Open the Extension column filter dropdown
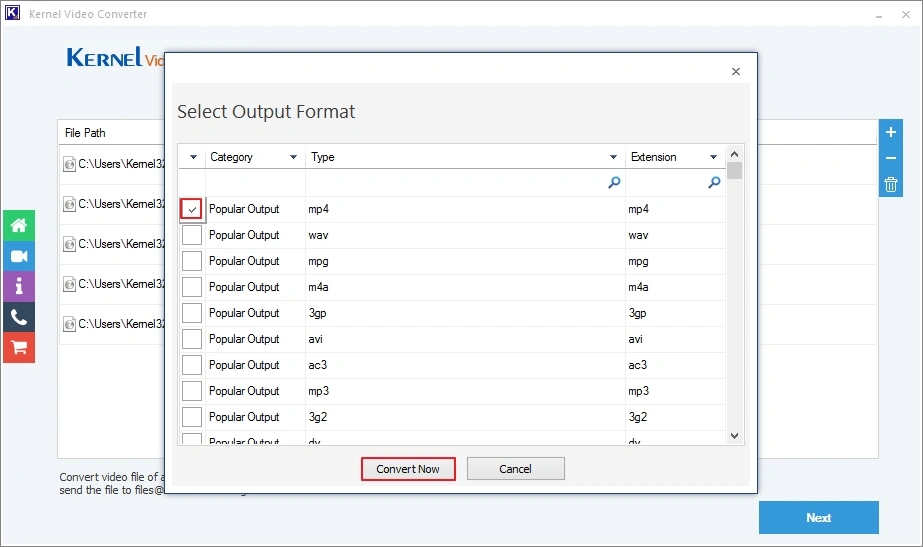Screen dimensions: 923x547 (713, 157)
